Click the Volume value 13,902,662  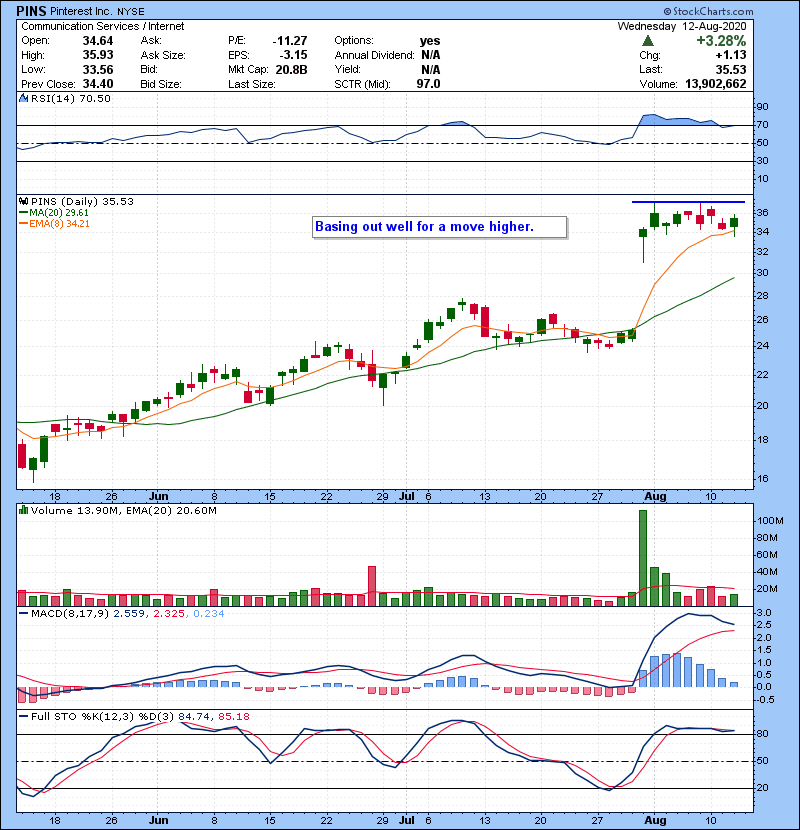(x=716, y=84)
